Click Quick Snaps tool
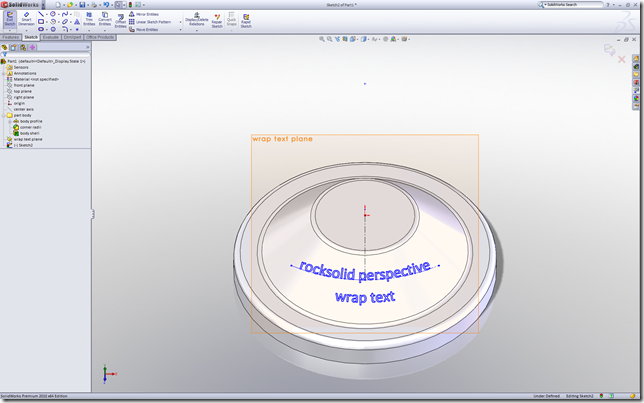644x403 pixels. 232,19
